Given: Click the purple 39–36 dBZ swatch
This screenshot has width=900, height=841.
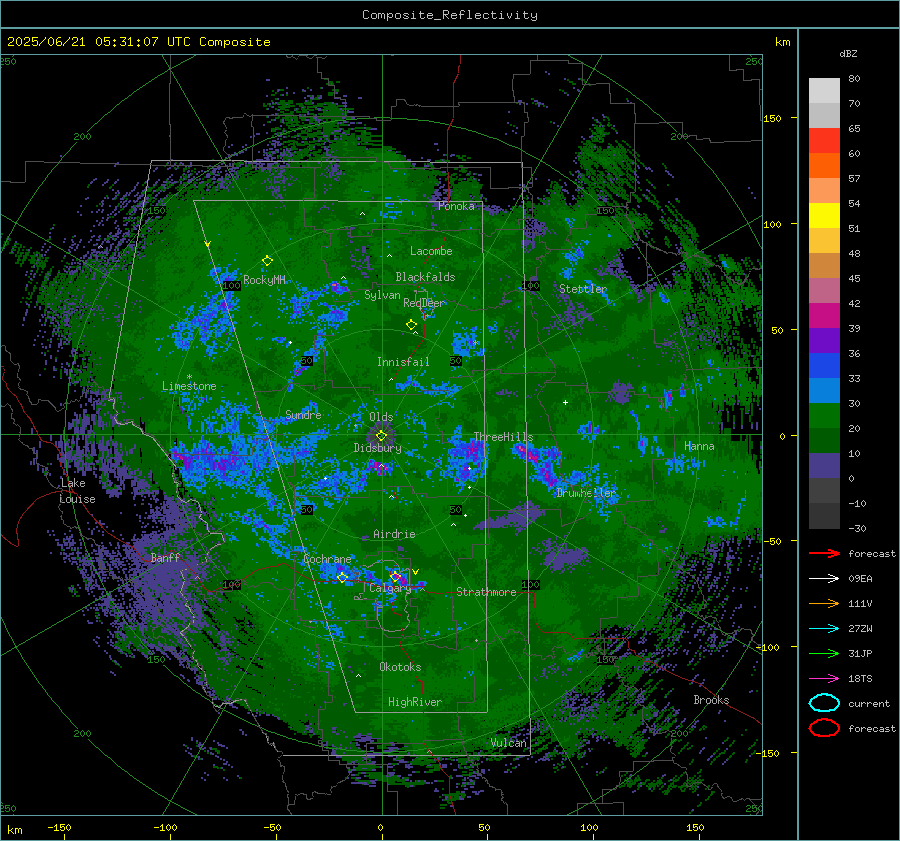Looking at the screenshot, I should click(824, 340).
